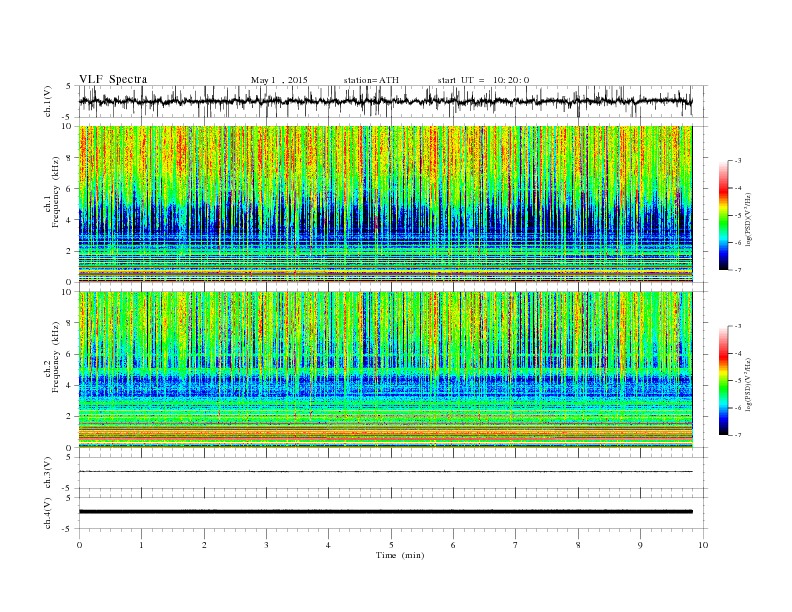Click the "4" kHz tick on ch.1 frequency axis
The width and height of the screenshot is (792, 612).
pos(69,220)
